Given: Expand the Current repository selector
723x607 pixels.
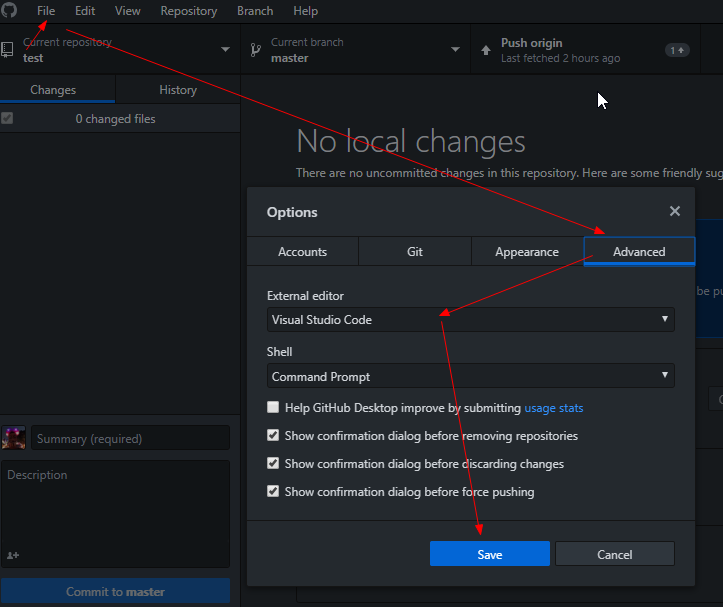Looking at the screenshot, I should point(120,49).
